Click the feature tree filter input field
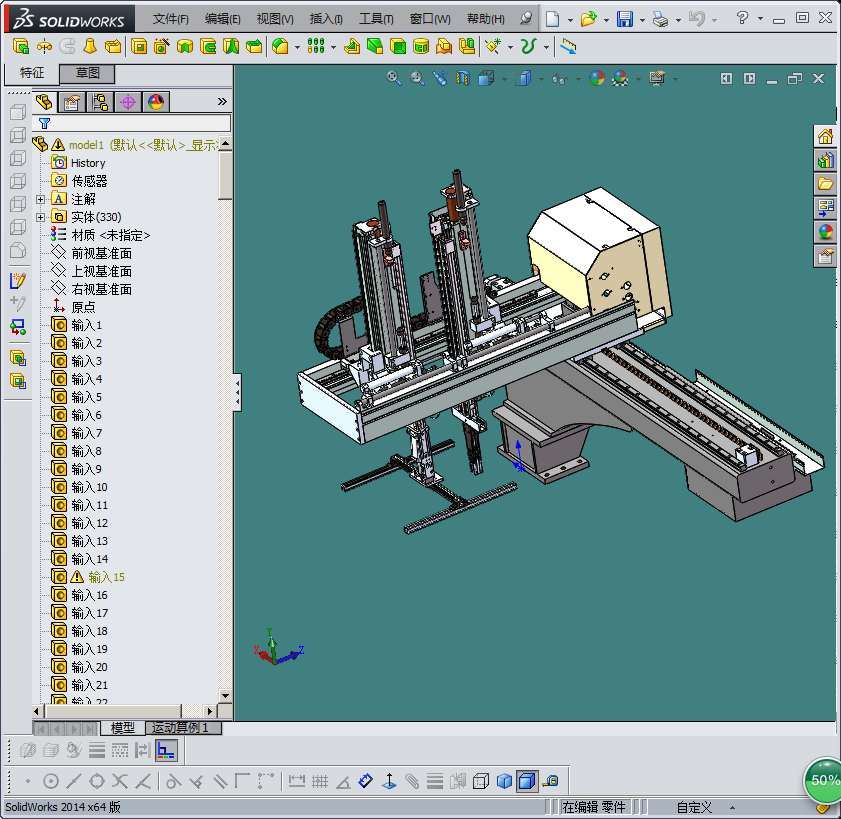The height and width of the screenshot is (819, 841). (140, 123)
